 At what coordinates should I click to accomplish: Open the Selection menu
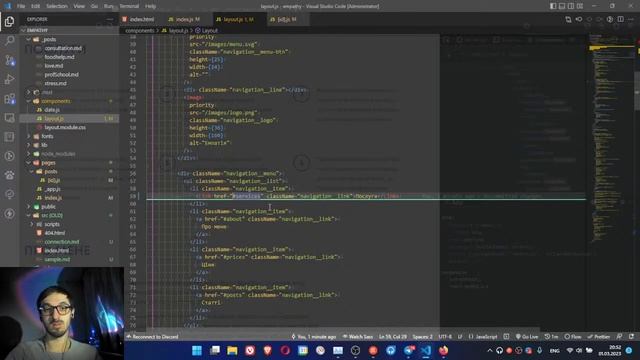point(57,6)
